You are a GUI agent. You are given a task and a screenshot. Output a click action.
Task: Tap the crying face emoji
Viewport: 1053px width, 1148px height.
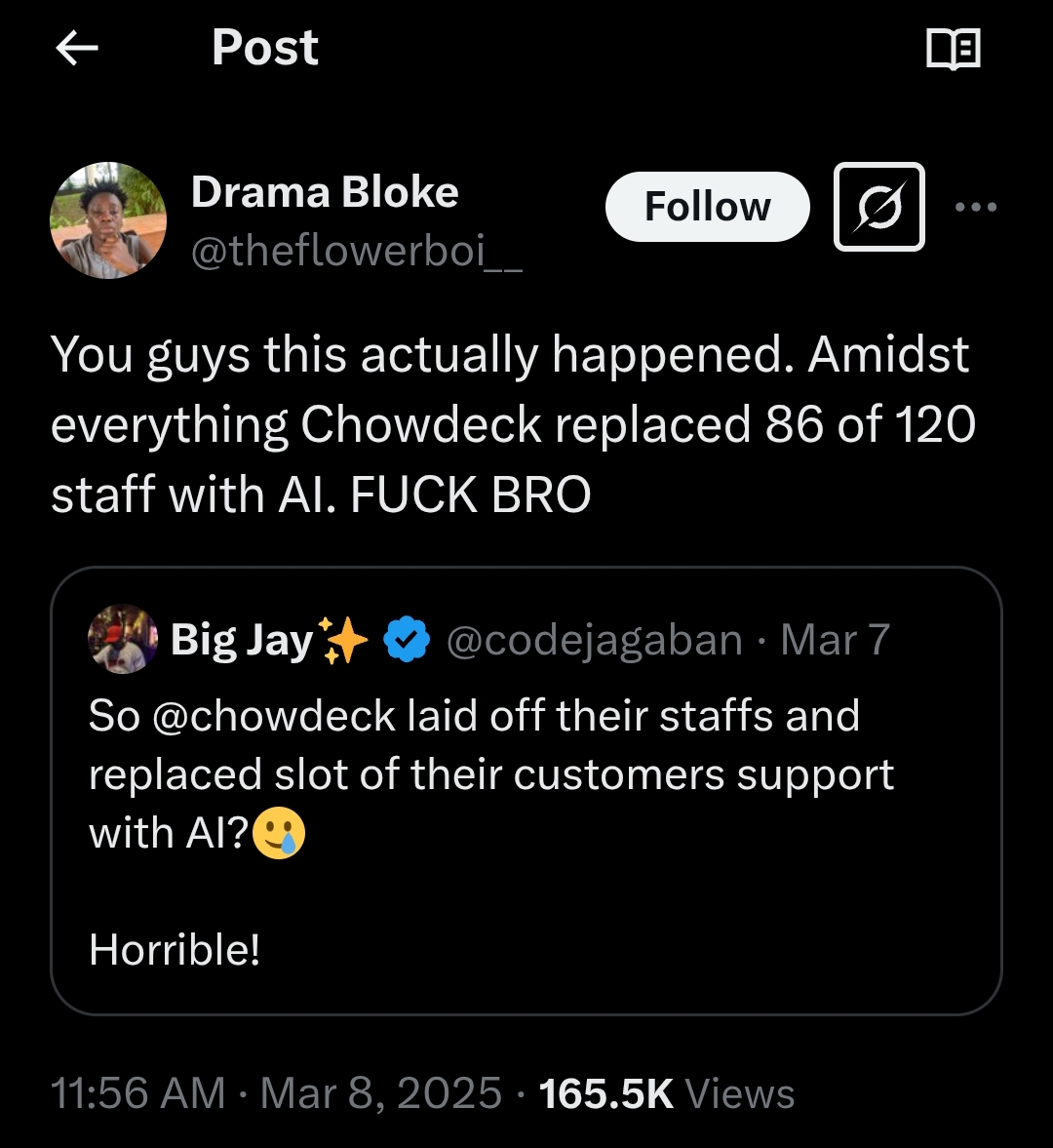pos(279,834)
